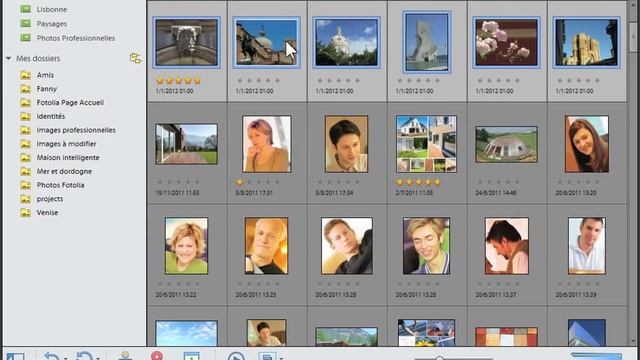
Task: Open the Lisbonne album
Action: pos(51,9)
